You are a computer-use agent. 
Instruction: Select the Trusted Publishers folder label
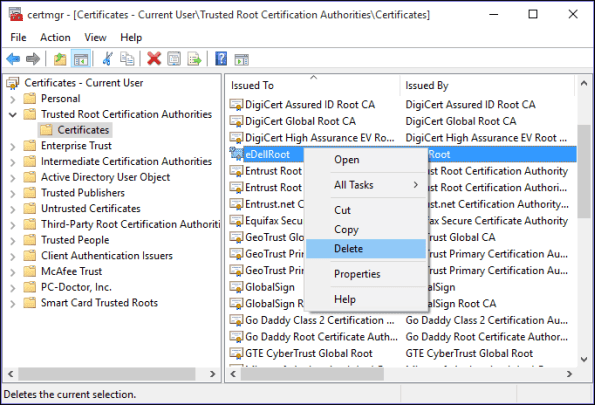[x=83, y=193]
